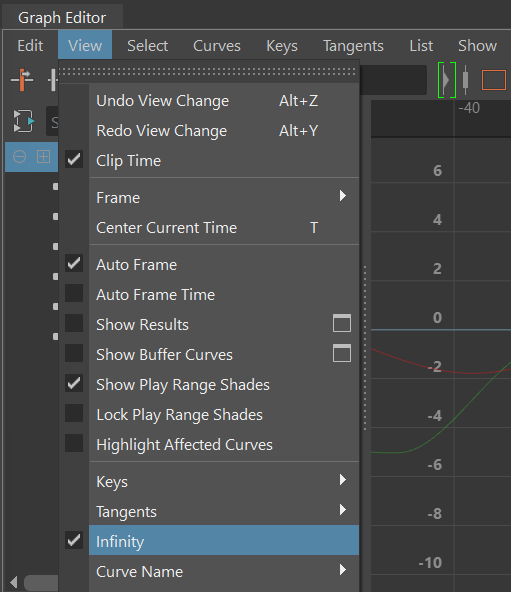Viewport: 511px width, 592px height.
Task: Click the circled minus collapse icon
Action: coord(20,156)
